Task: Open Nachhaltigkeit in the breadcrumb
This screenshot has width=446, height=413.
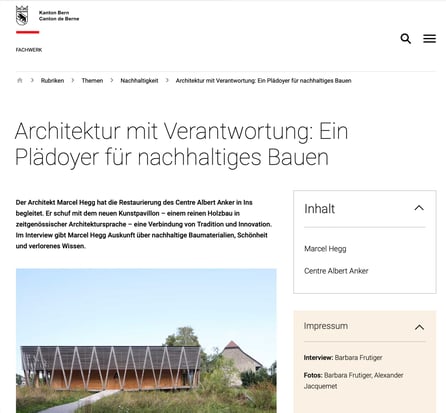Action: [x=139, y=81]
